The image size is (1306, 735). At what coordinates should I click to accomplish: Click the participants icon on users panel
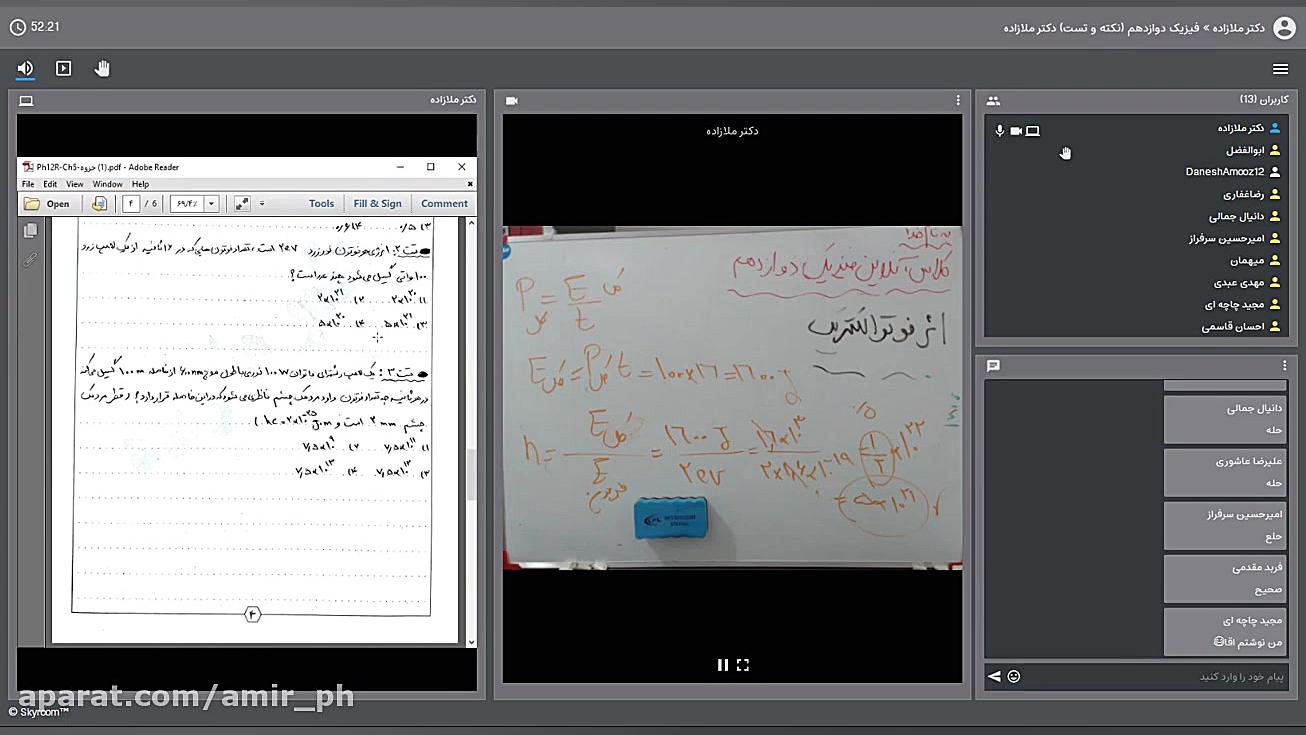(x=993, y=100)
